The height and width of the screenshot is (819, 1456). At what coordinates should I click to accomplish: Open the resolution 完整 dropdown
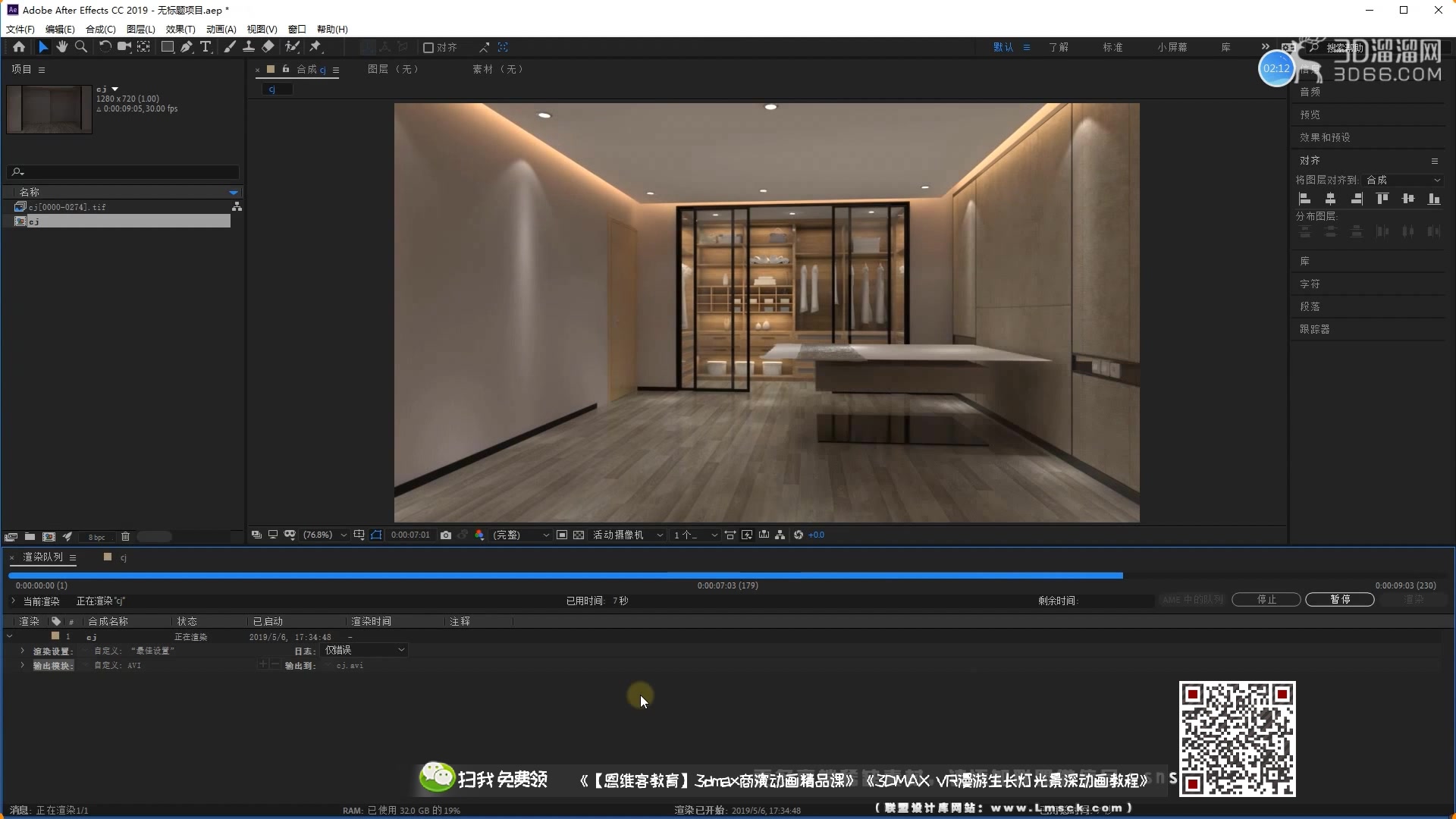(x=521, y=535)
